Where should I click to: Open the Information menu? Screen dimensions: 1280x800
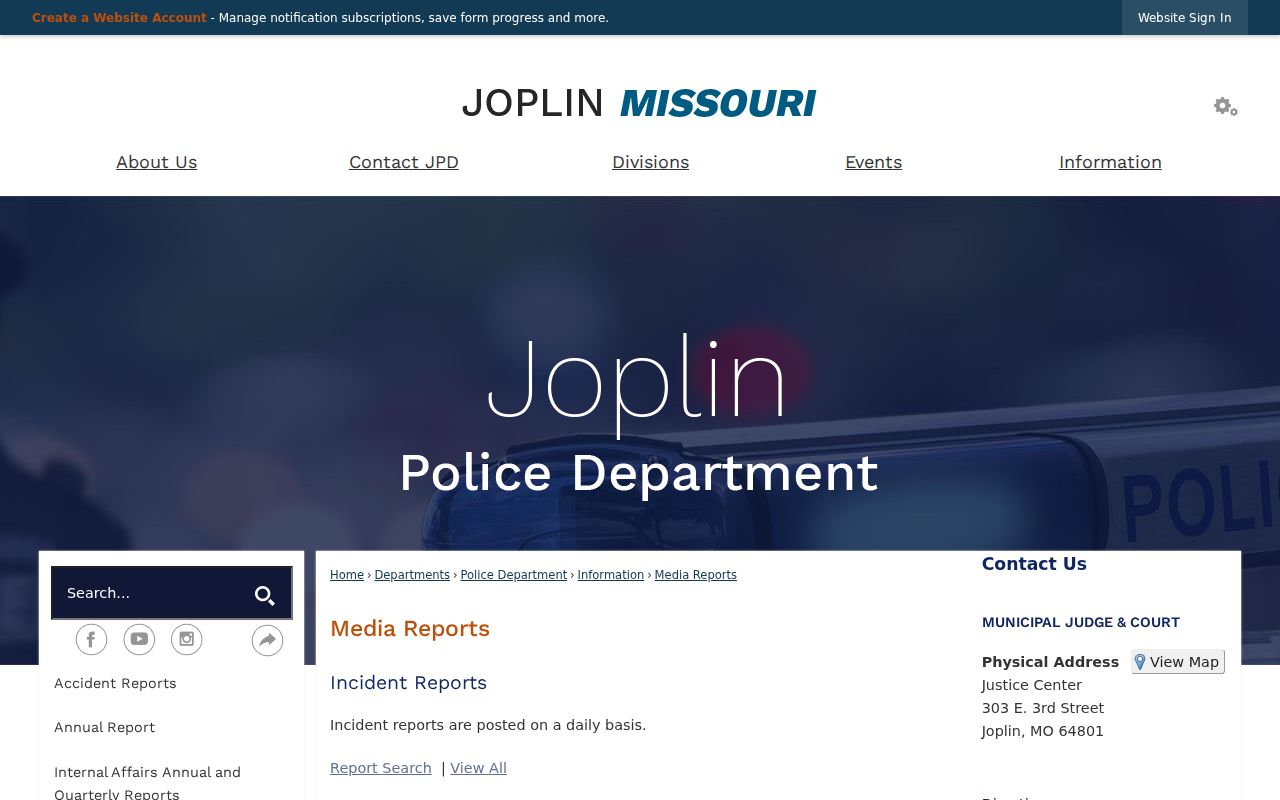click(1110, 162)
